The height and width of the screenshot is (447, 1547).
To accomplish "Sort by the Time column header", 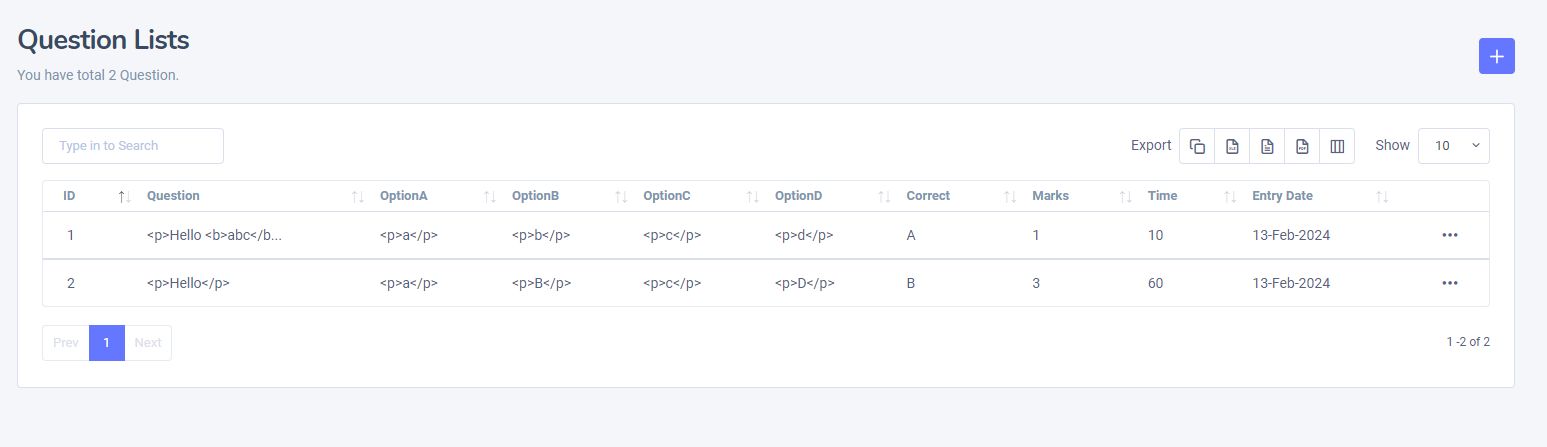I will 1163,196.
